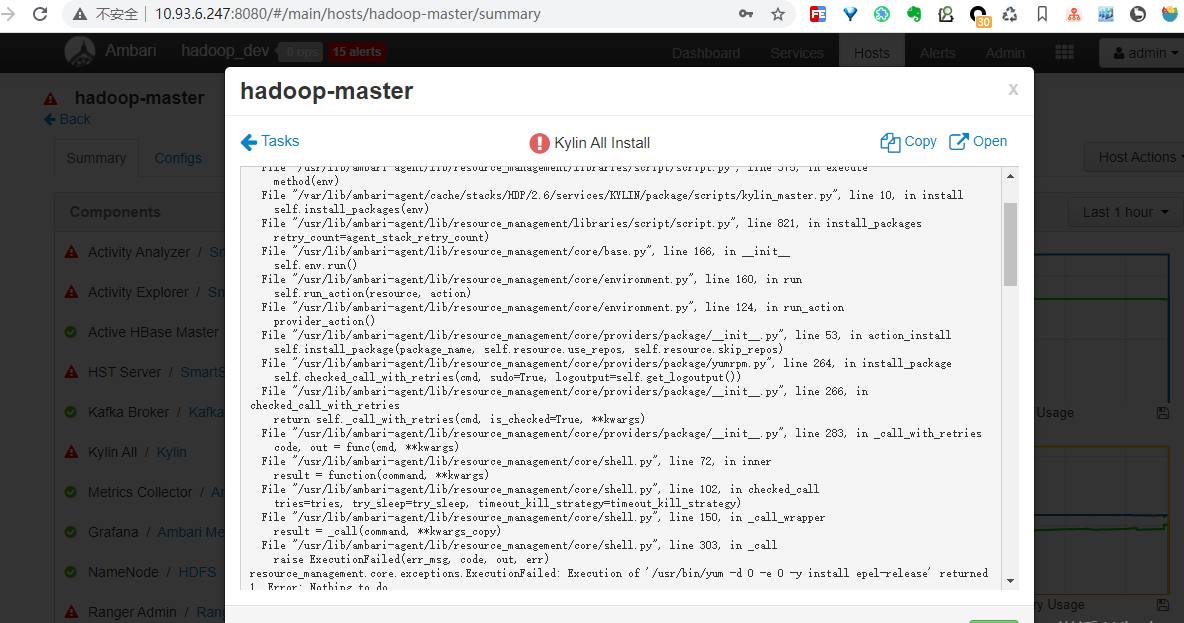Click the 15 alerts red badge
Image resolution: width=1184 pixels, height=623 pixels.
(356, 52)
